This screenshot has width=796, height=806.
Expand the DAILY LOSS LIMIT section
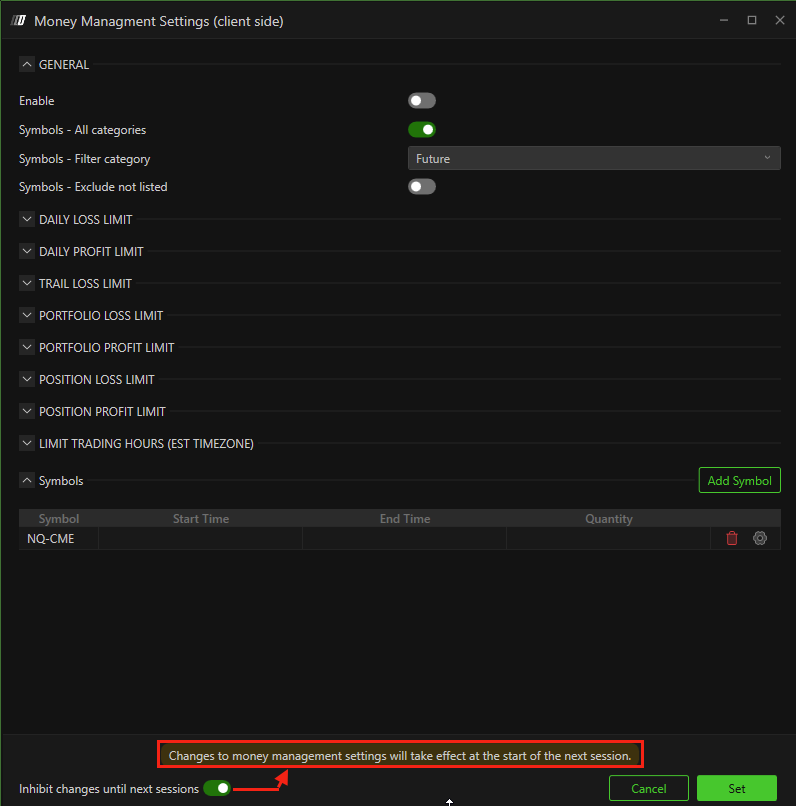click(27, 220)
